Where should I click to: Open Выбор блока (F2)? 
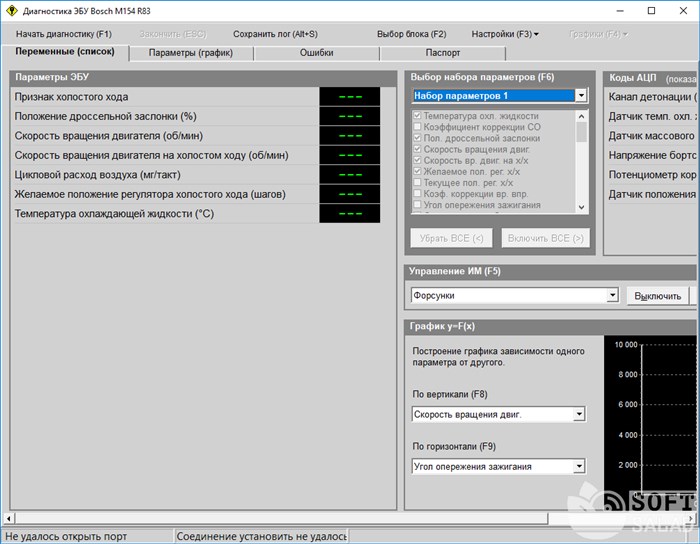(411, 34)
